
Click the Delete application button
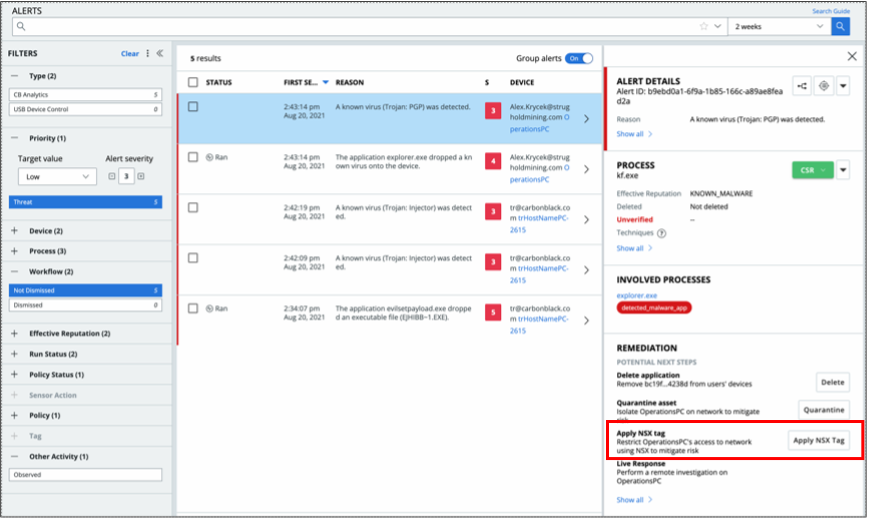pos(832,382)
